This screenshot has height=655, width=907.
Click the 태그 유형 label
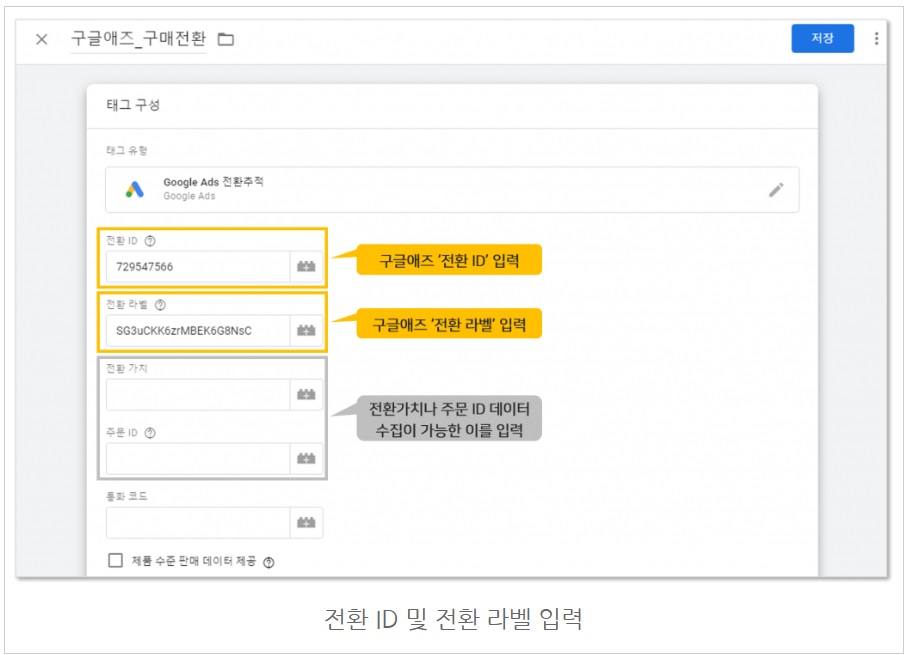127,151
